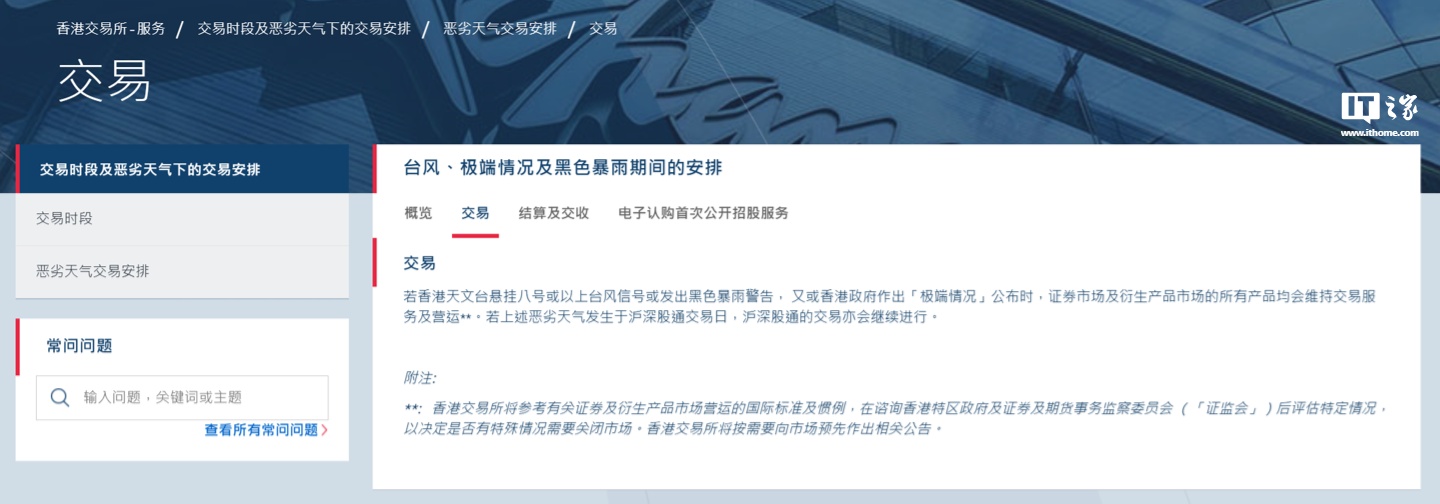Screen dimensions: 1440x504
Task: Click the last breadcrumb item 交易
Action: 603,28
